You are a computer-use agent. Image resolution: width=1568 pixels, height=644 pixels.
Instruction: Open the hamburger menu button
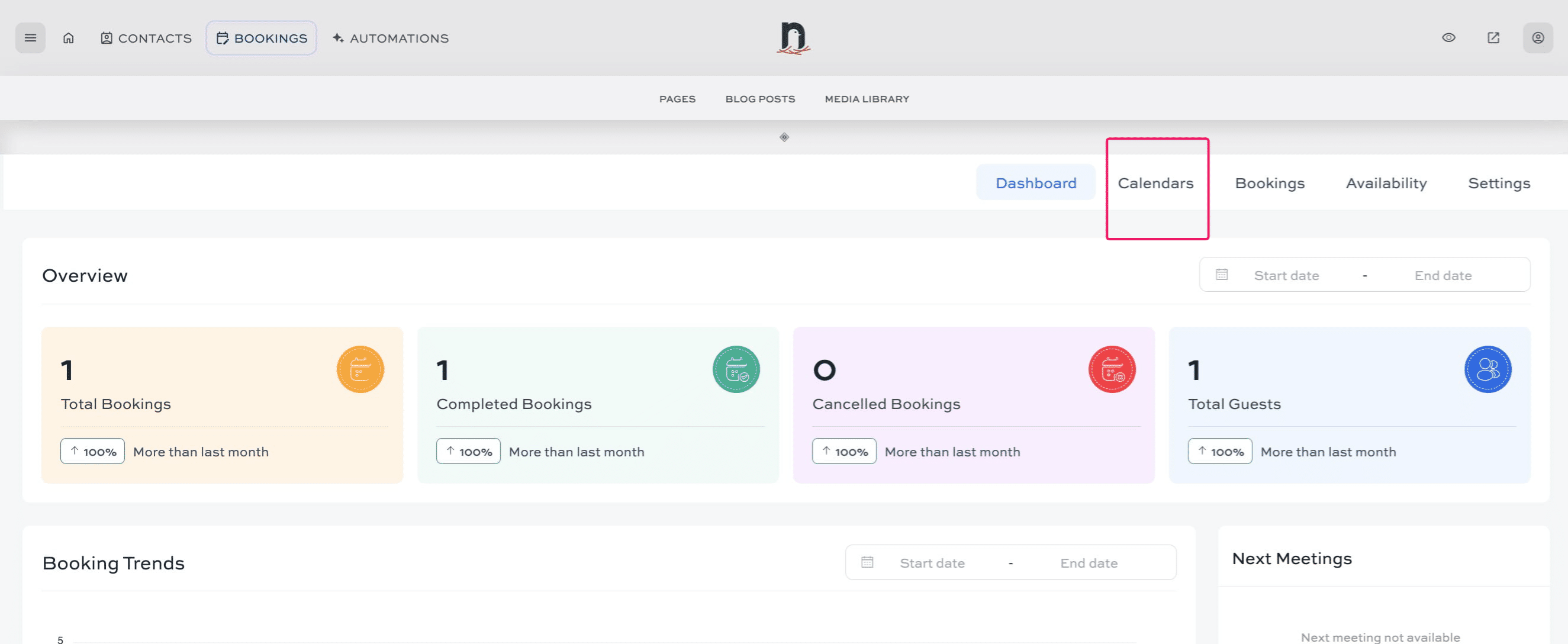[30, 38]
